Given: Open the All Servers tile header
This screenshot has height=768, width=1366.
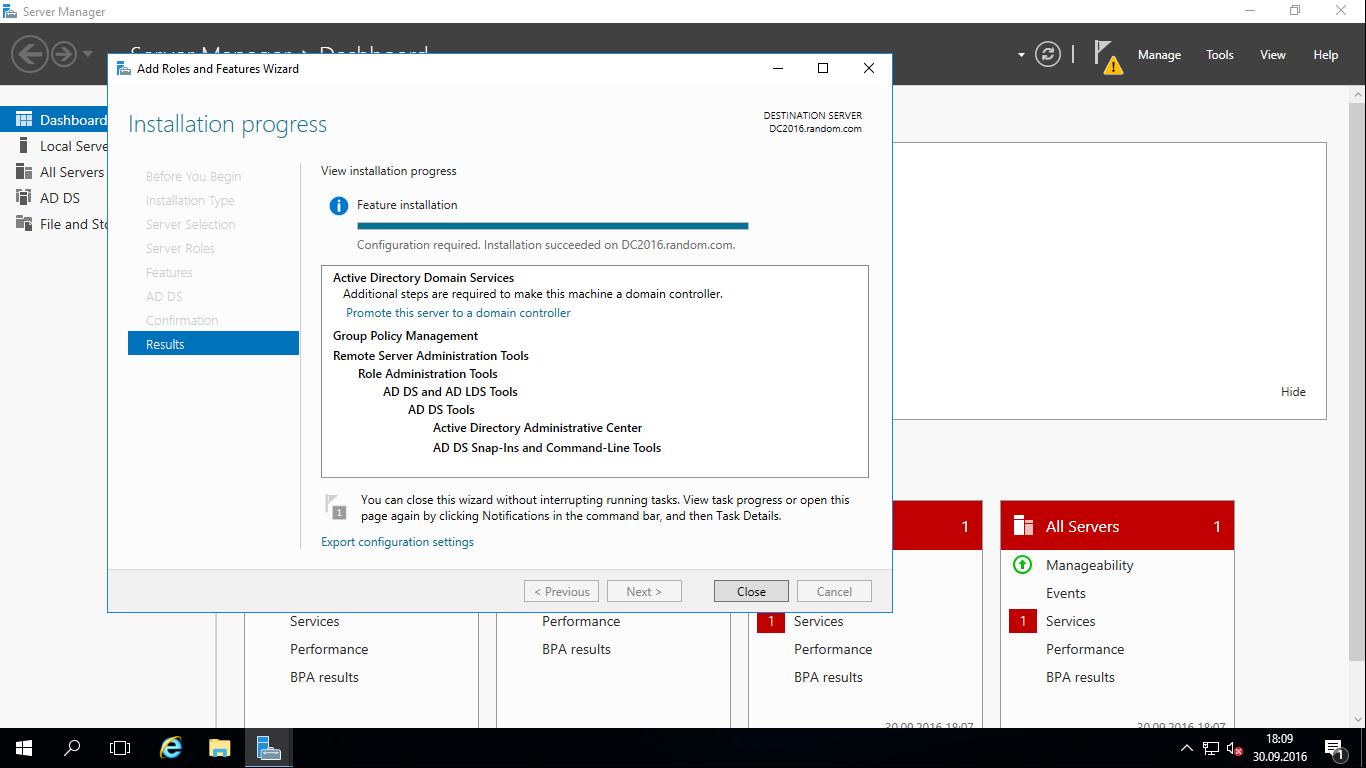Looking at the screenshot, I should [1117, 526].
